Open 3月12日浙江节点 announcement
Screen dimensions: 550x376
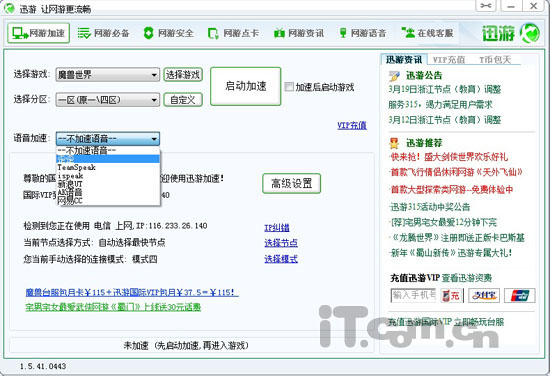pos(444,120)
